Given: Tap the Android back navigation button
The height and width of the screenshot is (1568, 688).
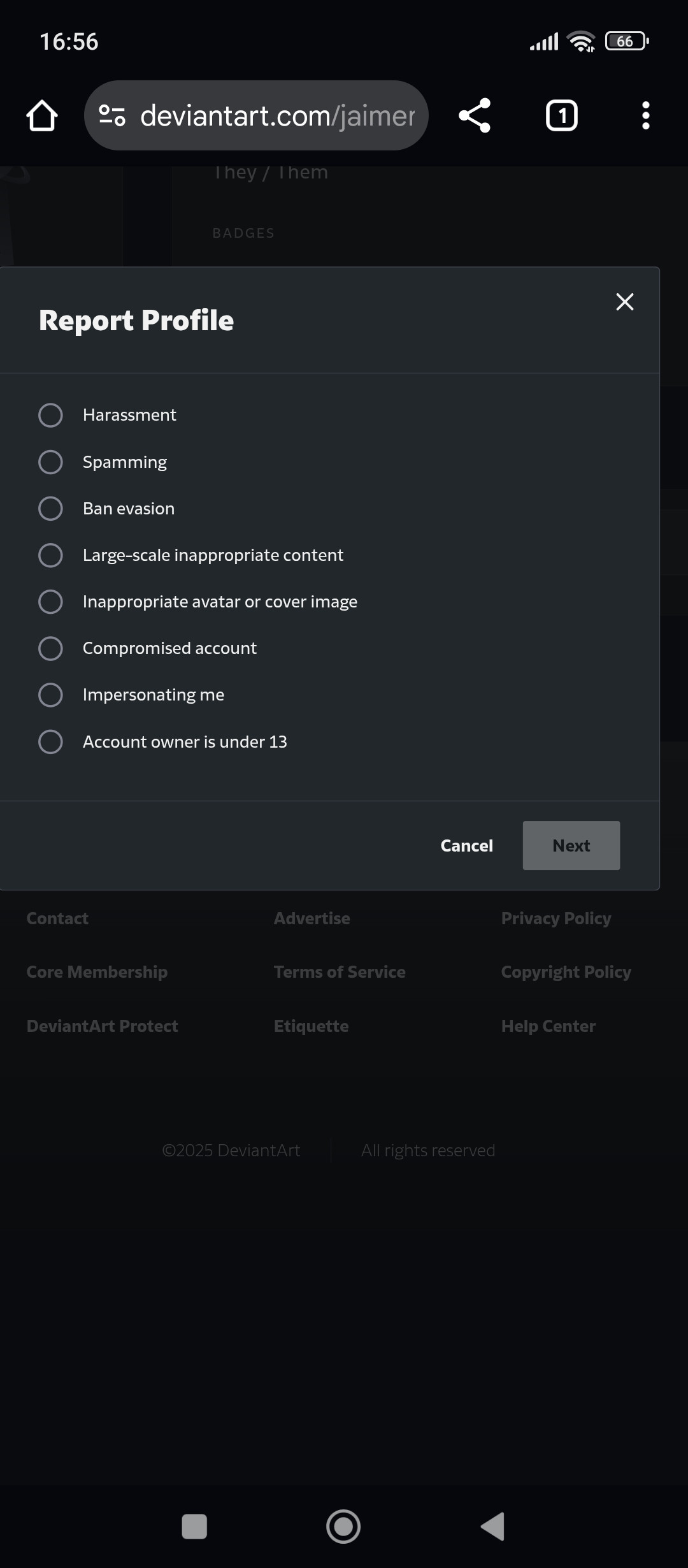Looking at the screenshot, I should tap(493, 1527).
